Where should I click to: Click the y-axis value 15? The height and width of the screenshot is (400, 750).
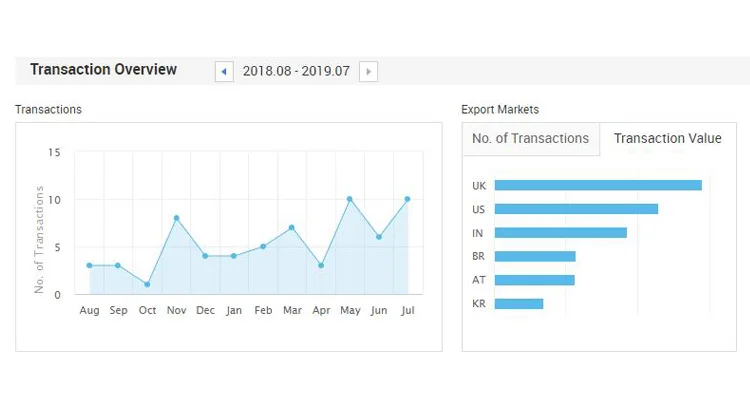54,153
